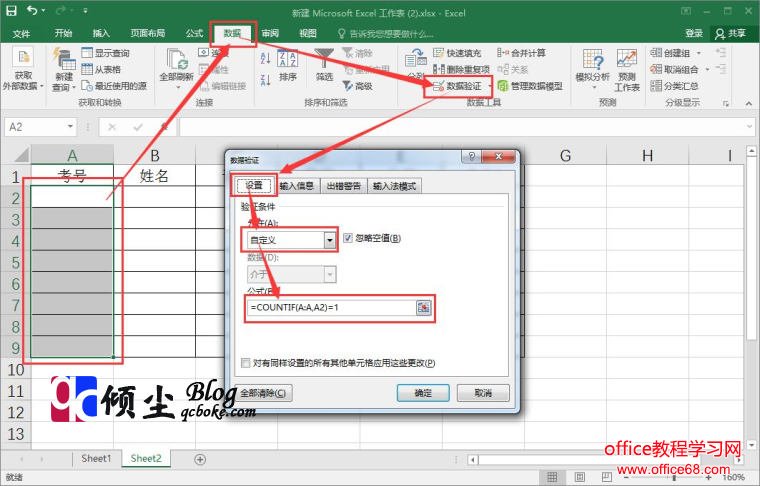Click Data Validation (数据验证) in ribbon
The image size is (760, 486).
click(457, 86)
